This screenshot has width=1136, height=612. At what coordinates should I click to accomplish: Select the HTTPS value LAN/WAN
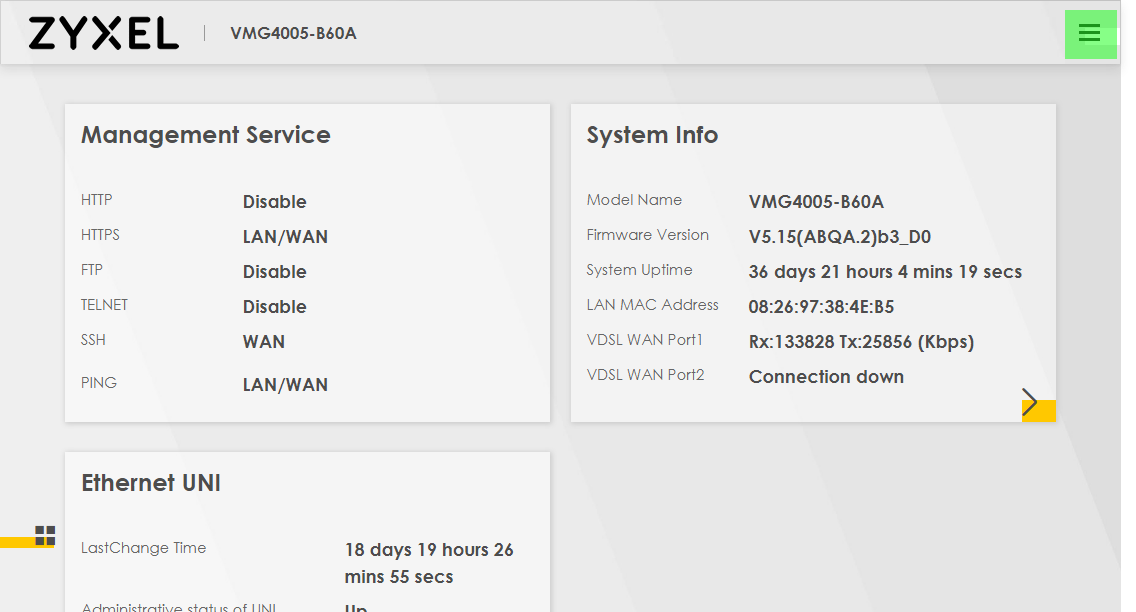[x=285, y=237]
